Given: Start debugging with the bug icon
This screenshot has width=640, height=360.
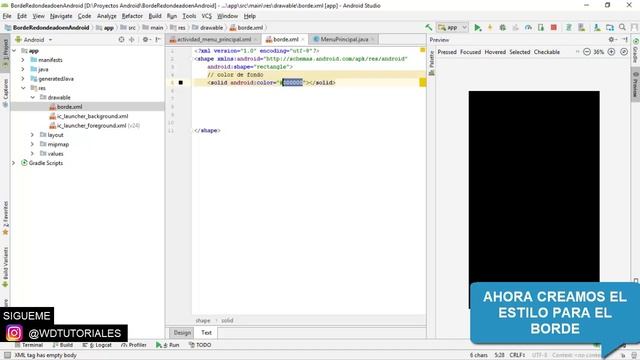Looking at the screenshot, I should [502, 27].
